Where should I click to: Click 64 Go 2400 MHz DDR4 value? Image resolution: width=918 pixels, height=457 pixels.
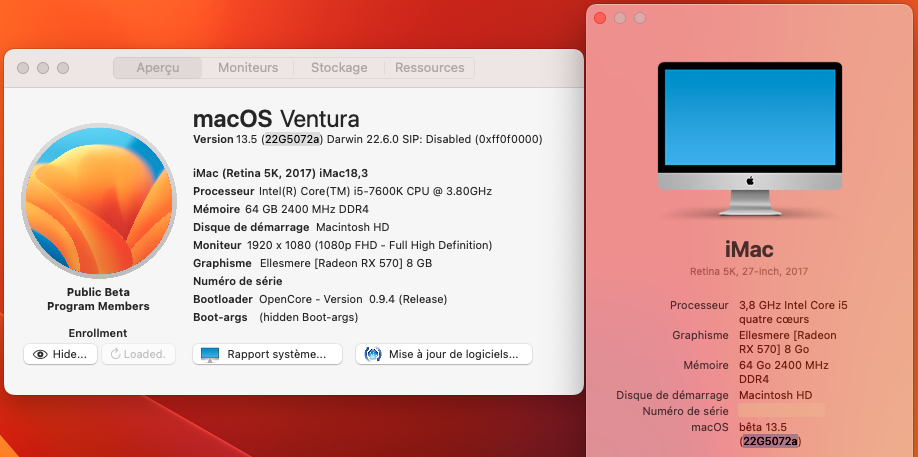[x=783, y=372]
